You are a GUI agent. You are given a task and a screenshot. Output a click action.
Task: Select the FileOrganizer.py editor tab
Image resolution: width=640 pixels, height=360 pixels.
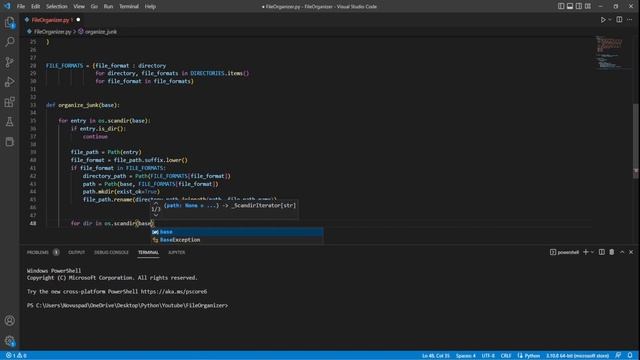tap(51, 20)
